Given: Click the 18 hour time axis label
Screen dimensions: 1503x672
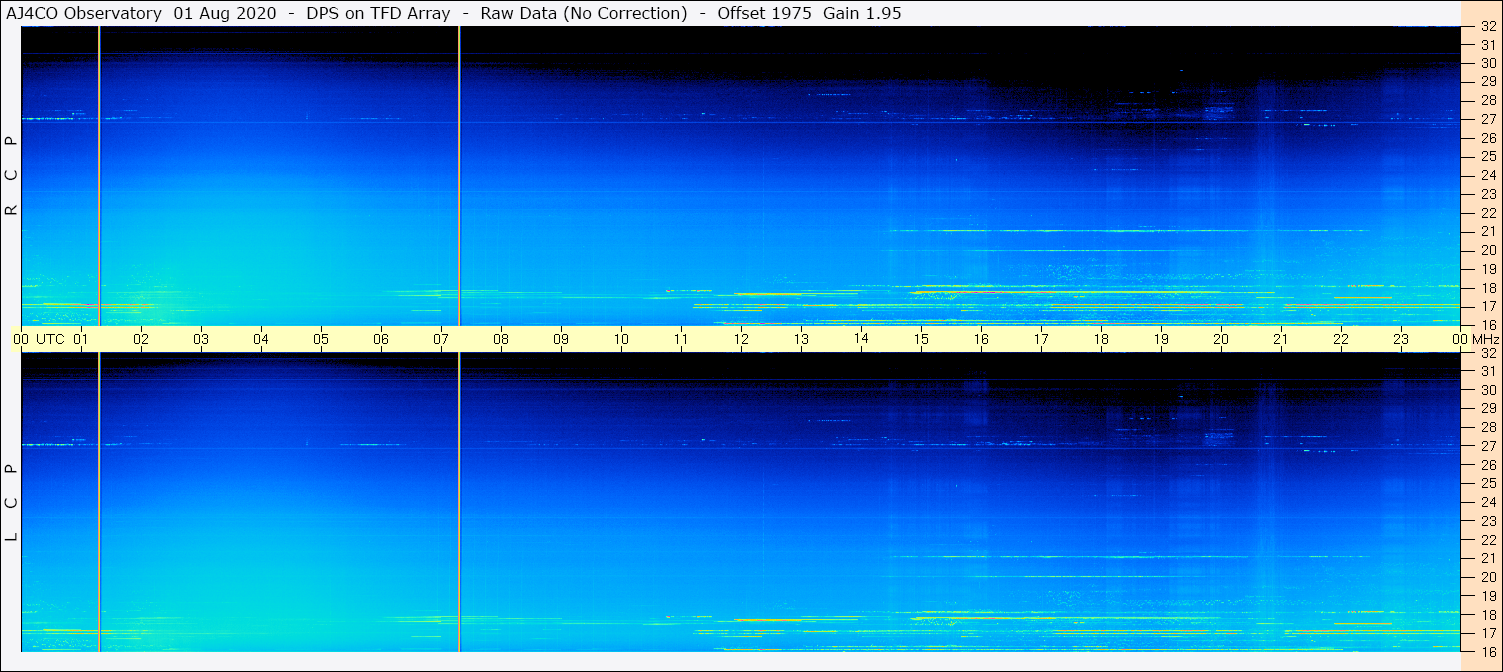Looking at the screenshot, I should 1101,339.
